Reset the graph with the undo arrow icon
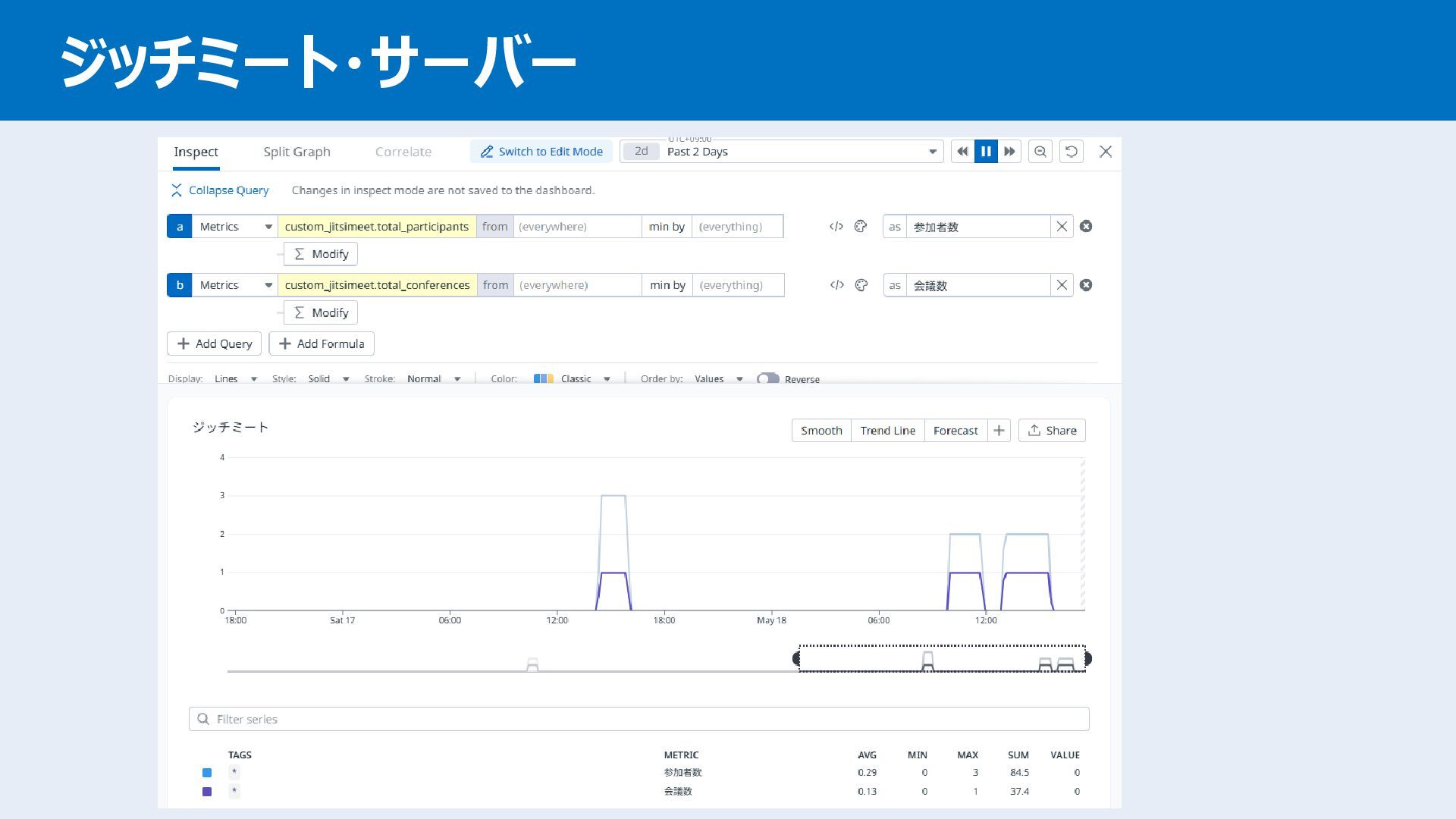The height and width of the screenshot is (819, 1456). tap(1072, 152)
